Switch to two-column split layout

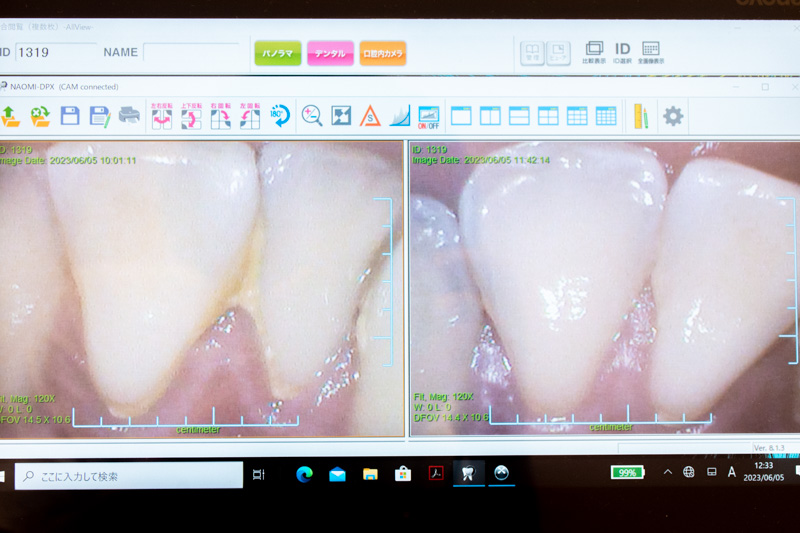point(490,116)
